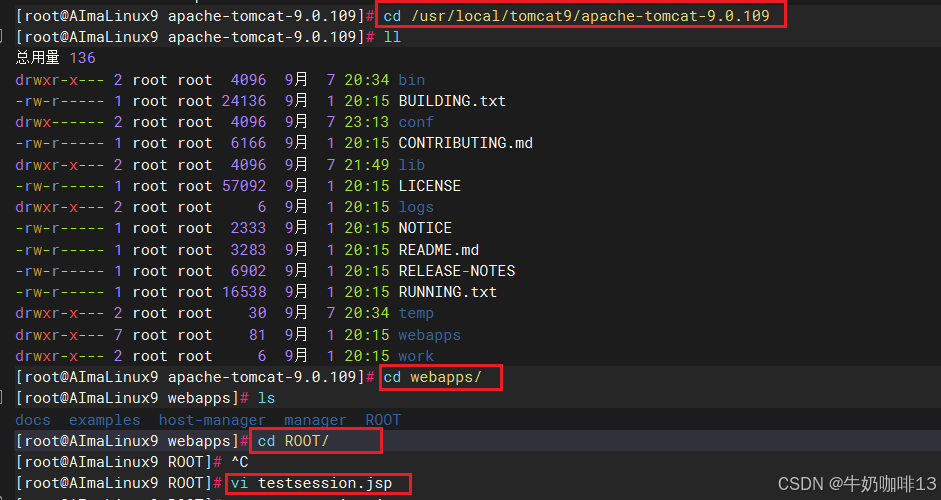
Task: Click the ROOT folder in ls output
Action: (x=383, y=420)
